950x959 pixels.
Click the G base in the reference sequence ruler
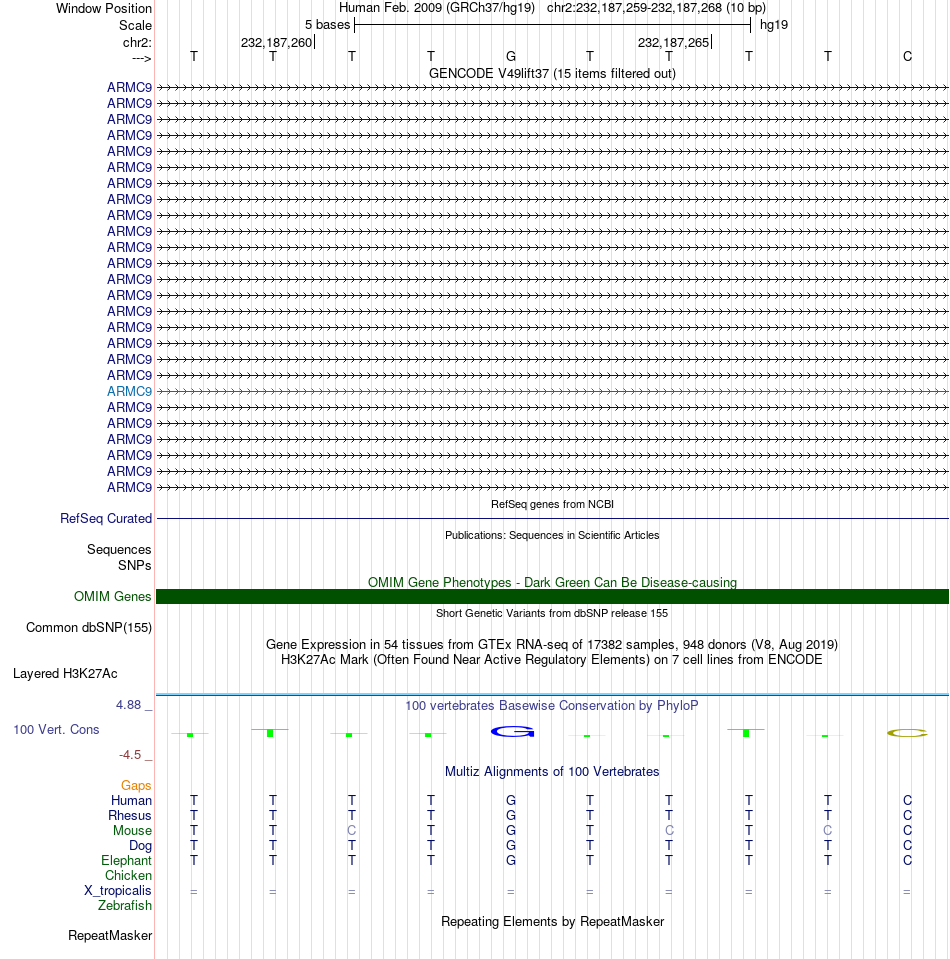511,56
